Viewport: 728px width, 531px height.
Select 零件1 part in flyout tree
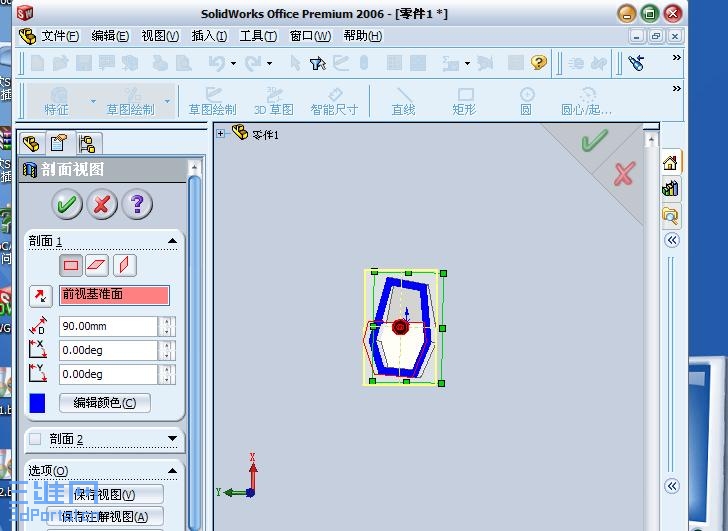[265, 135]
